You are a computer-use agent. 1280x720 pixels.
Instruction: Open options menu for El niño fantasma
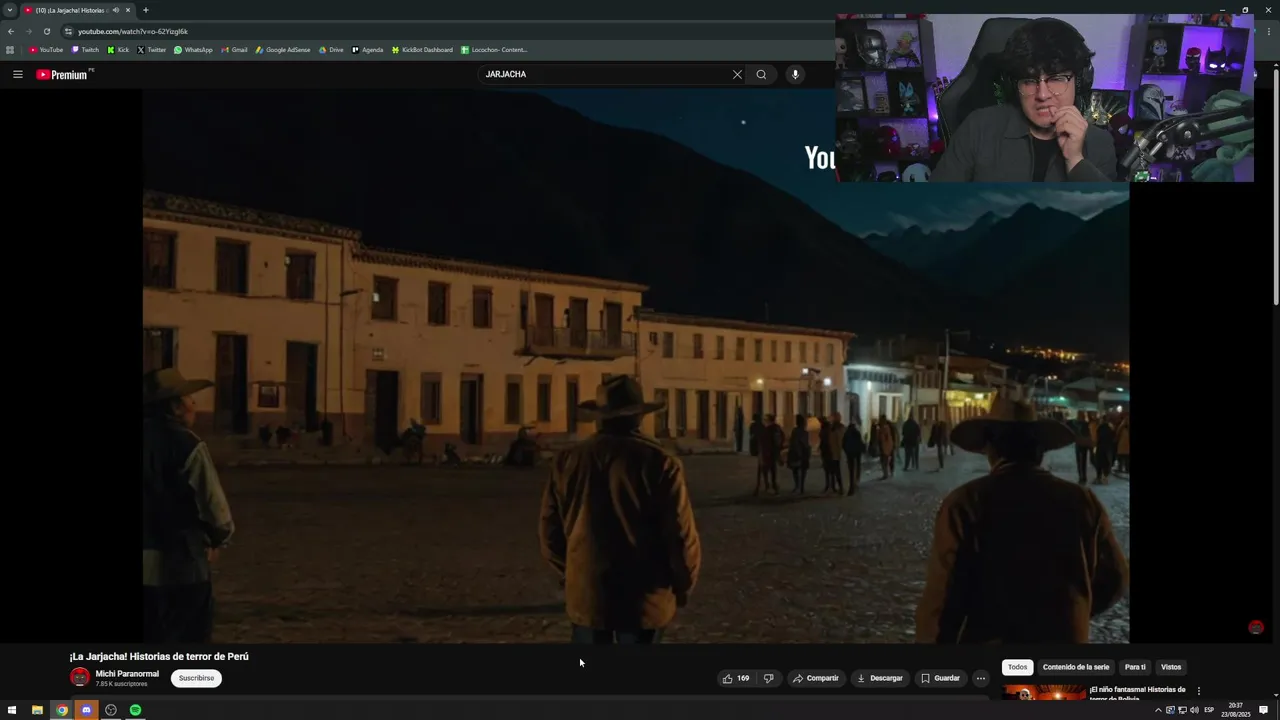coord(1198,690)
